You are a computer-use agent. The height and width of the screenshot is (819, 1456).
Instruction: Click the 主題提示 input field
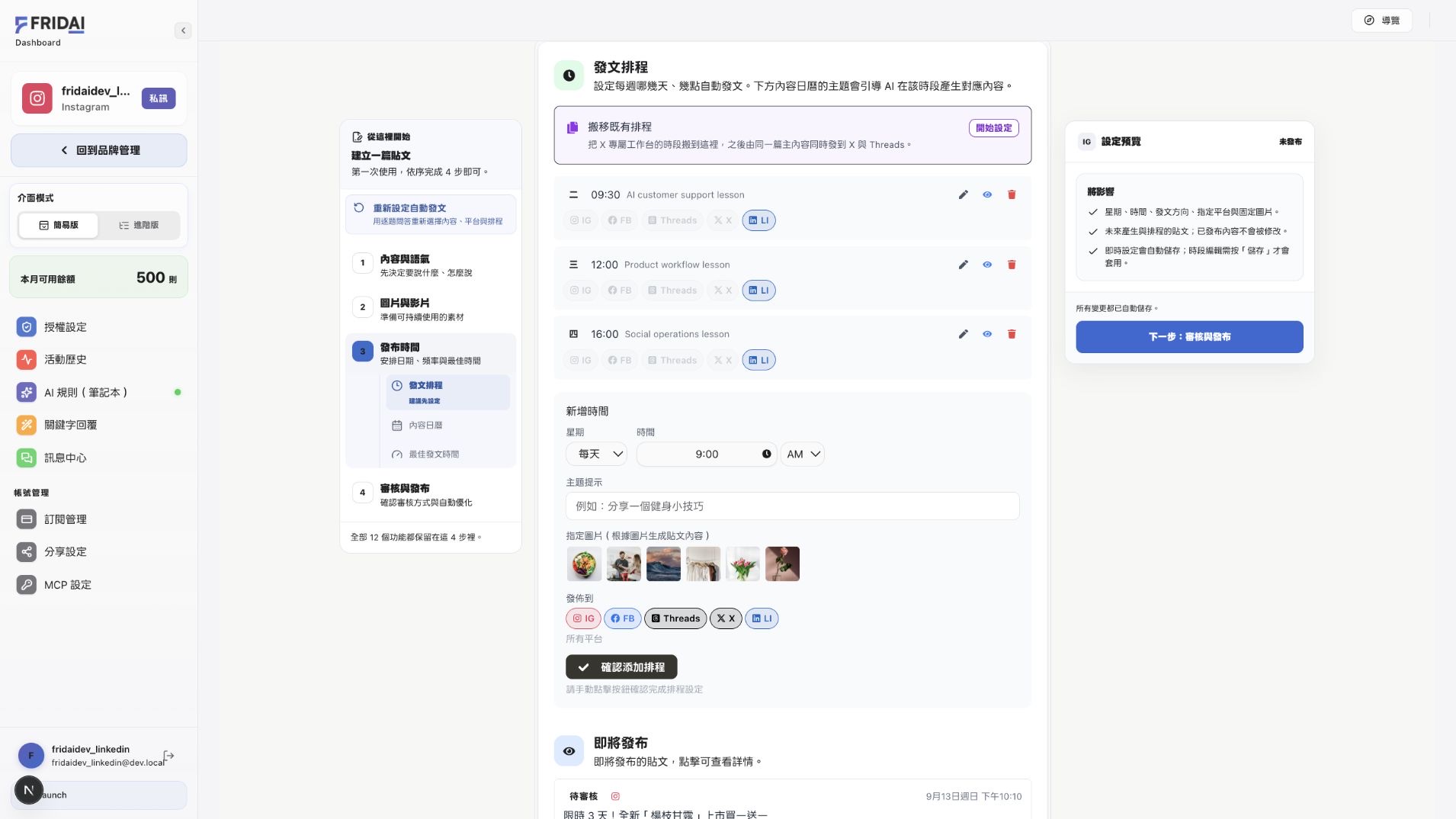(x=793, y=506)
